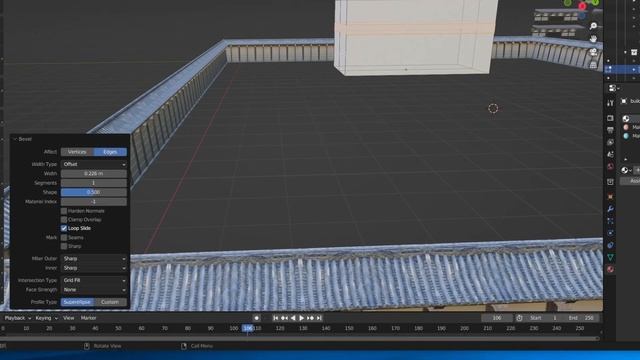This screenshot has width=640, height=360.
Task: Select Superellipse profile type
Action: tap(77, 302)
